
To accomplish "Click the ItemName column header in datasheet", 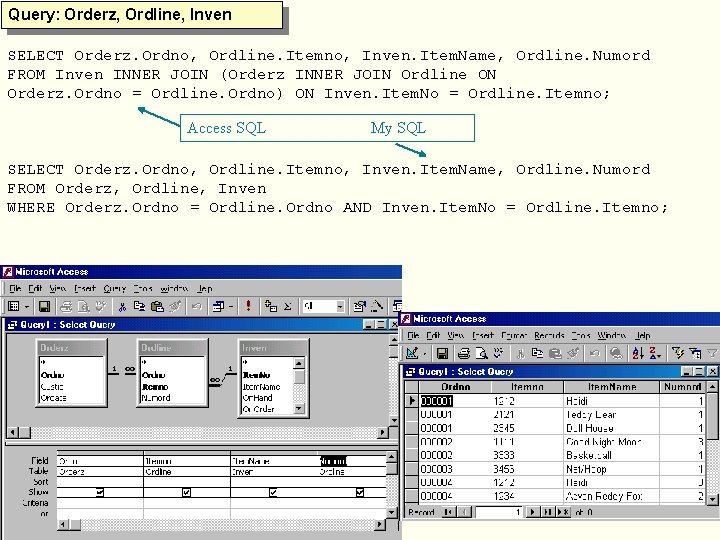I will [612, 387].
